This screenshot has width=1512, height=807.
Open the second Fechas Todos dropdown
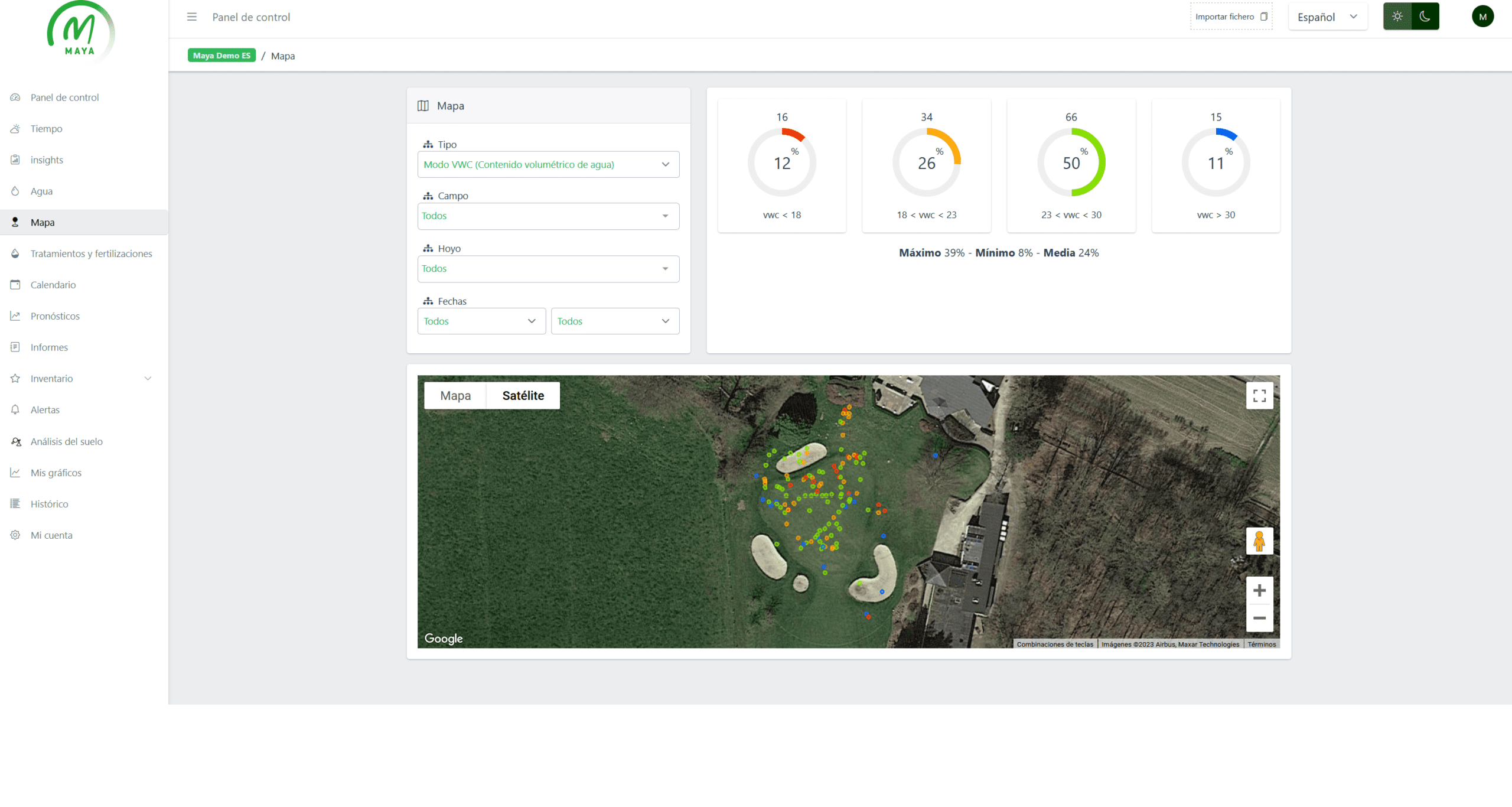pyautogui.click(x=615, y=321)
